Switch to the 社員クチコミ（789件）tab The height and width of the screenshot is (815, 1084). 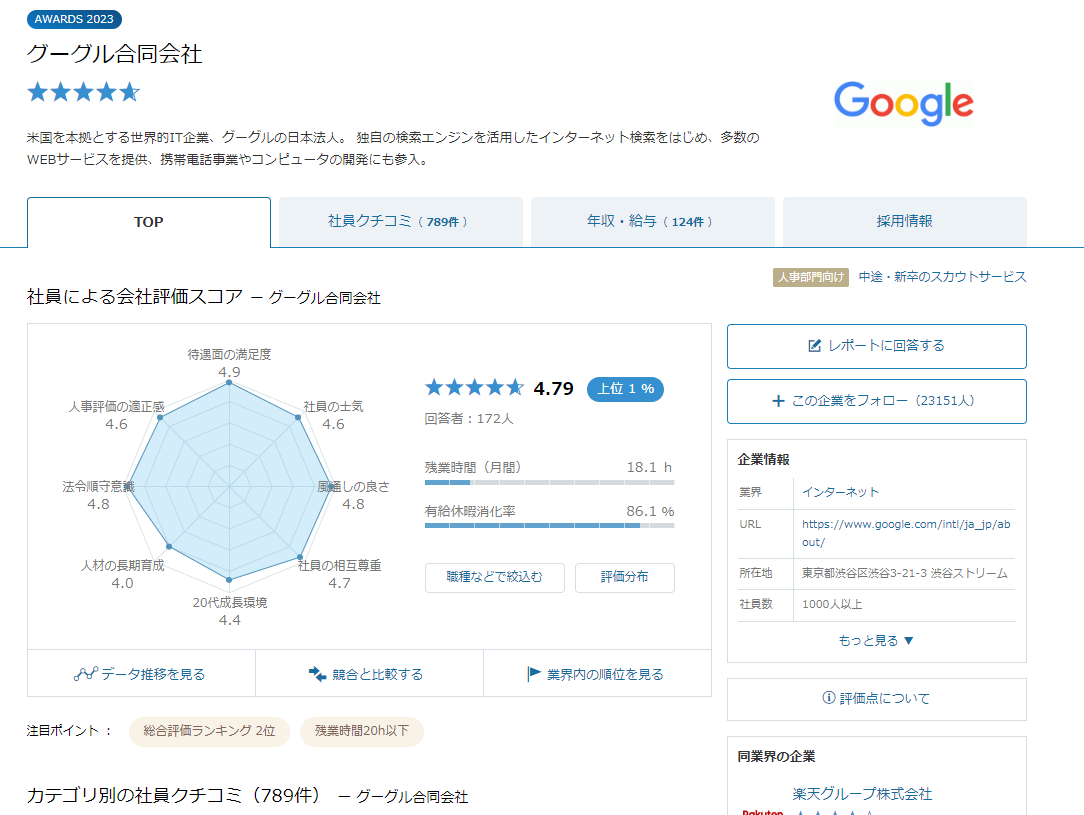tap(400, 221)
